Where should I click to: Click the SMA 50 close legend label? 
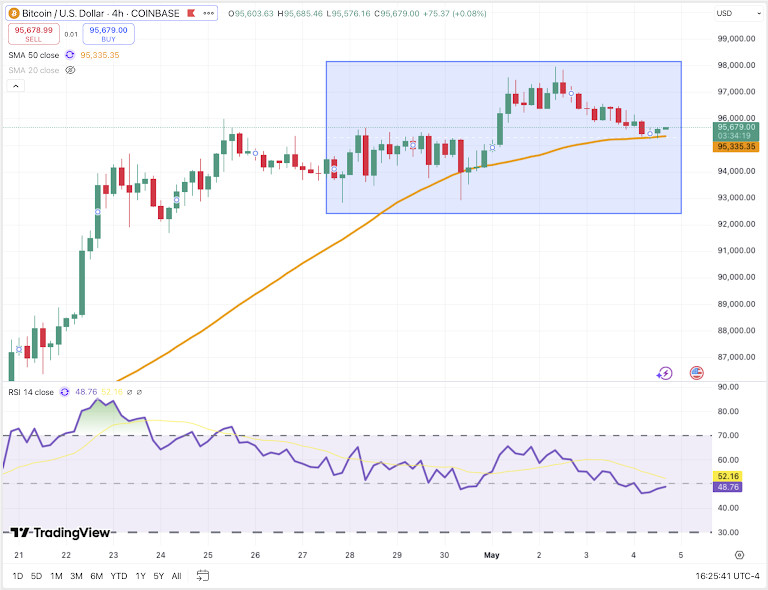click(x=33, y=55)
